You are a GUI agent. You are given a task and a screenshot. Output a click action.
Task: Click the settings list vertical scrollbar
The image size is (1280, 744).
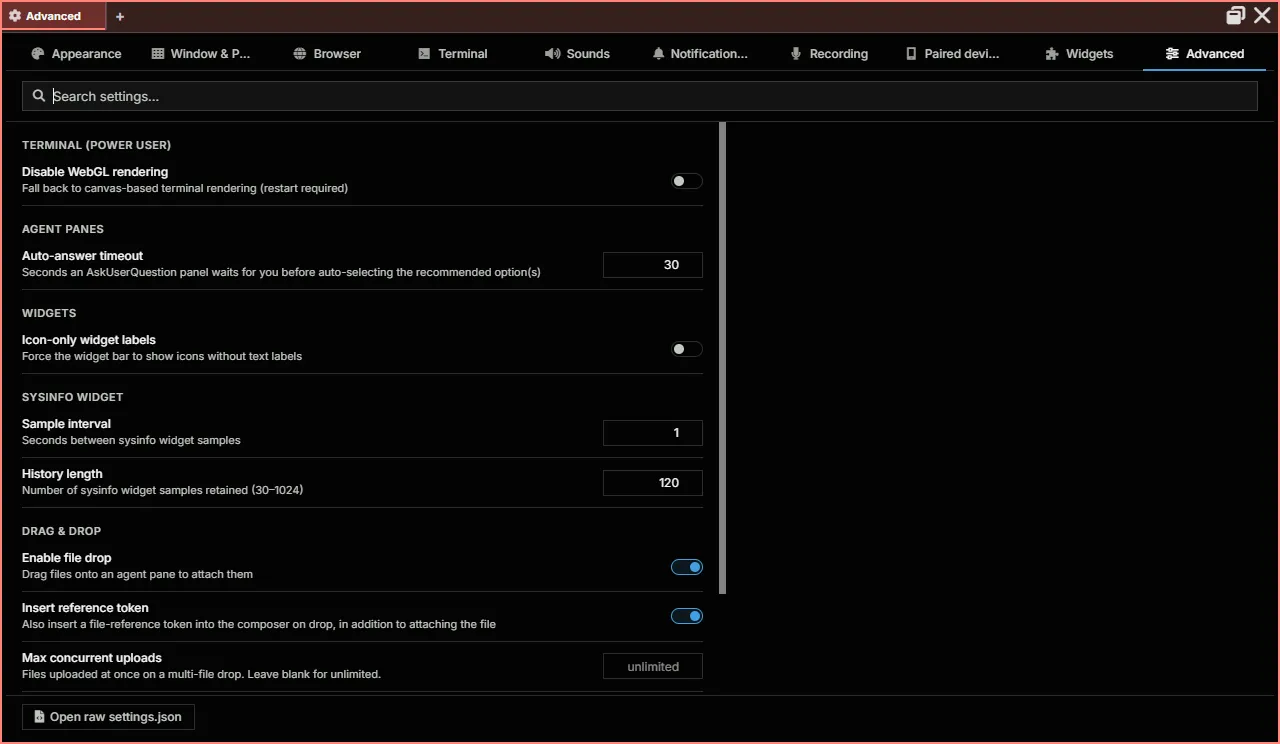[x=723, y=358]
